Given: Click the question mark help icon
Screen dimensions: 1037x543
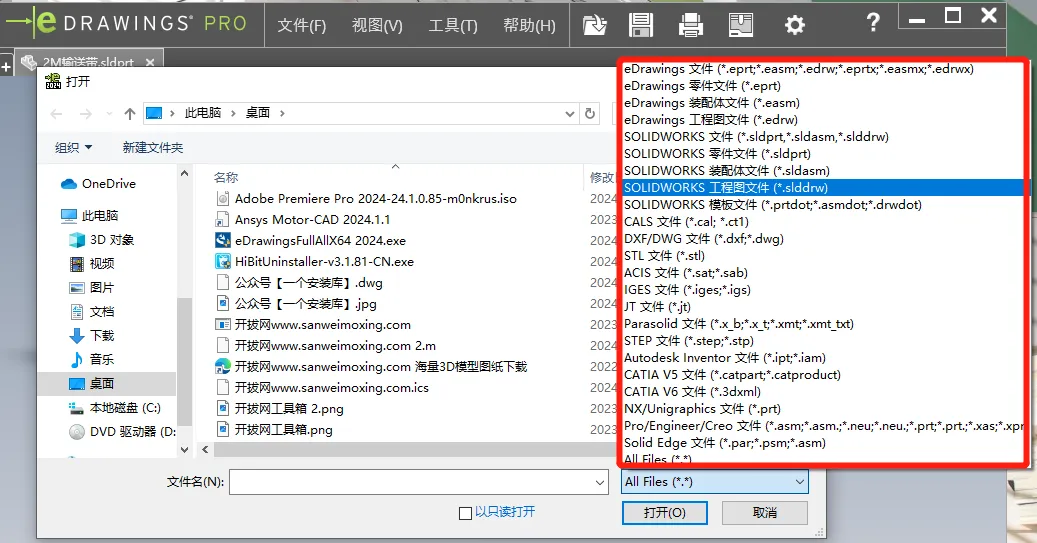Looking at the screenshot, I should click(x=873, y=23).
